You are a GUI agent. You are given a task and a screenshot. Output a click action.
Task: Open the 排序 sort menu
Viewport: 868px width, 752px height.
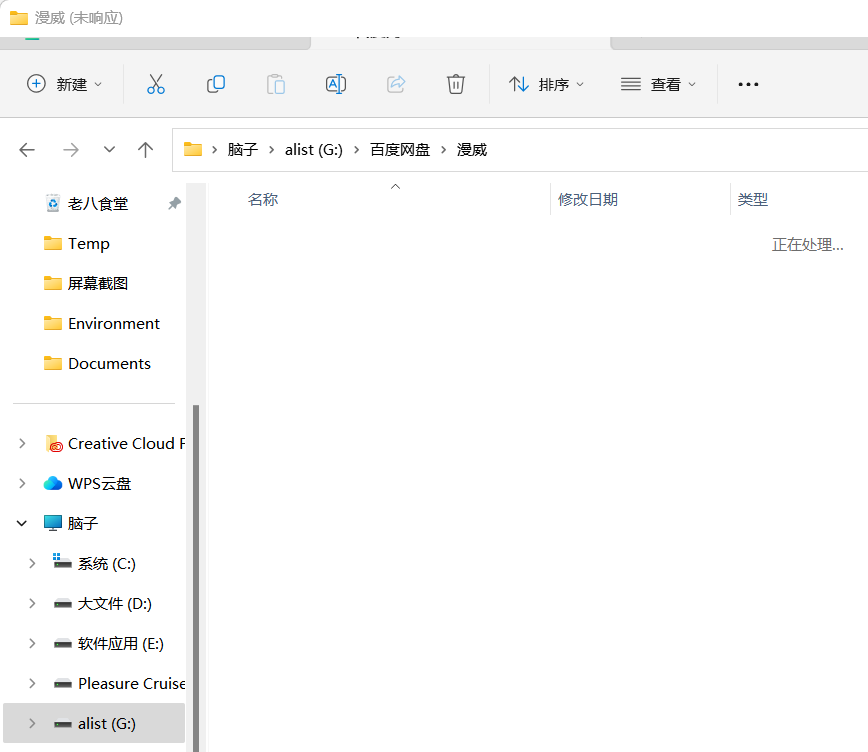(x=546, y=85)
